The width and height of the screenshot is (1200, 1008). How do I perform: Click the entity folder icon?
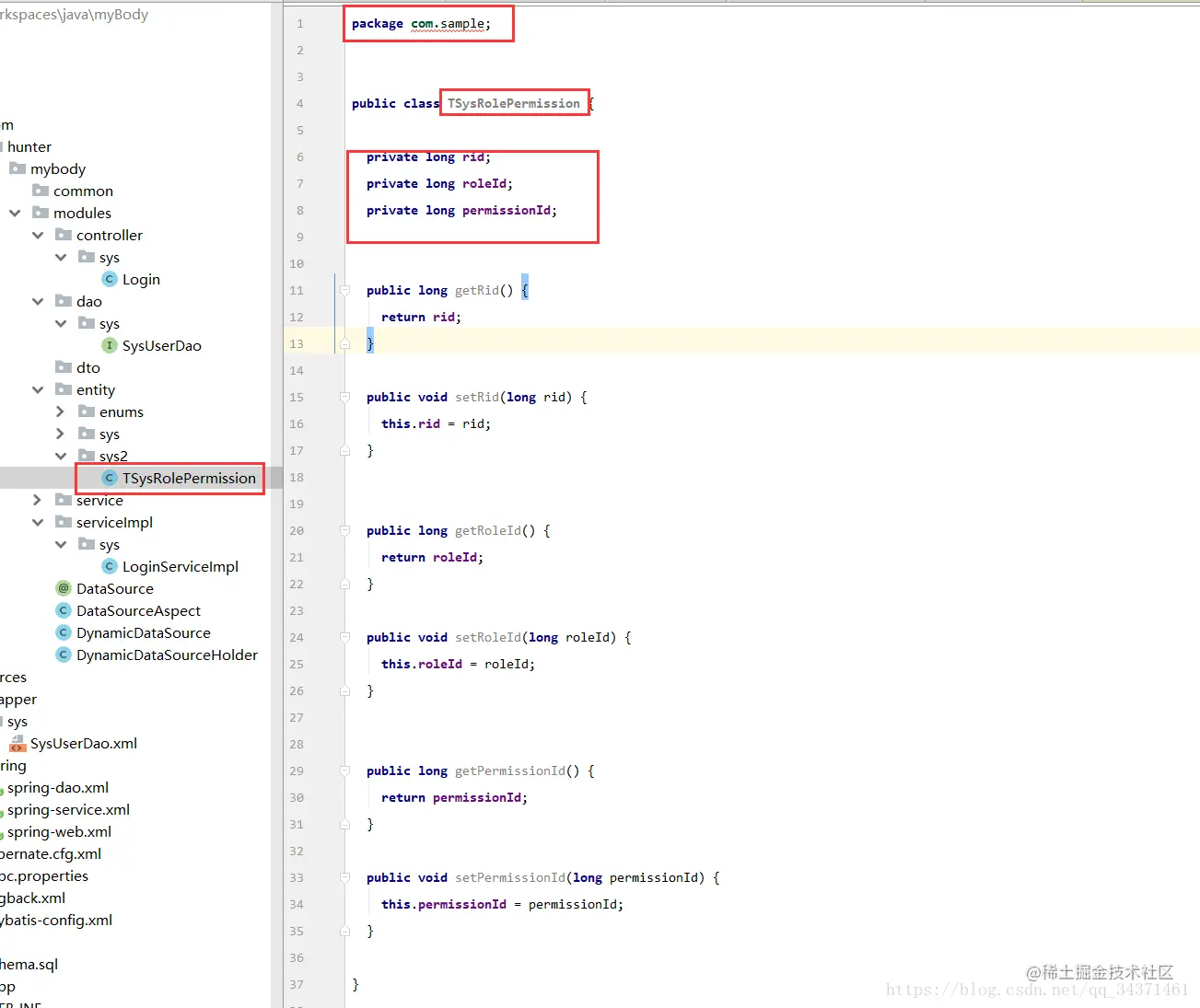coord(64,389)
